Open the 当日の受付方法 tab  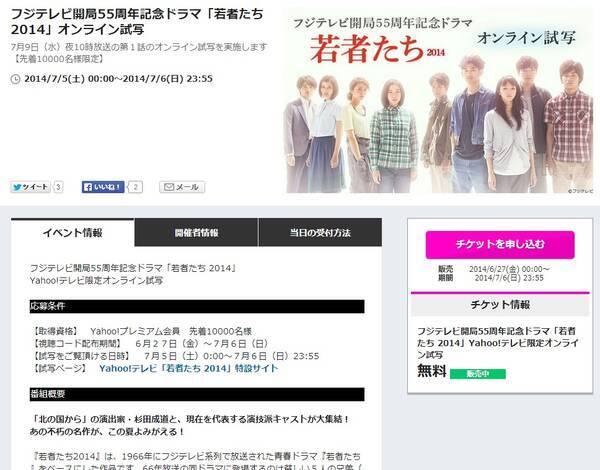tap(320, 233)
